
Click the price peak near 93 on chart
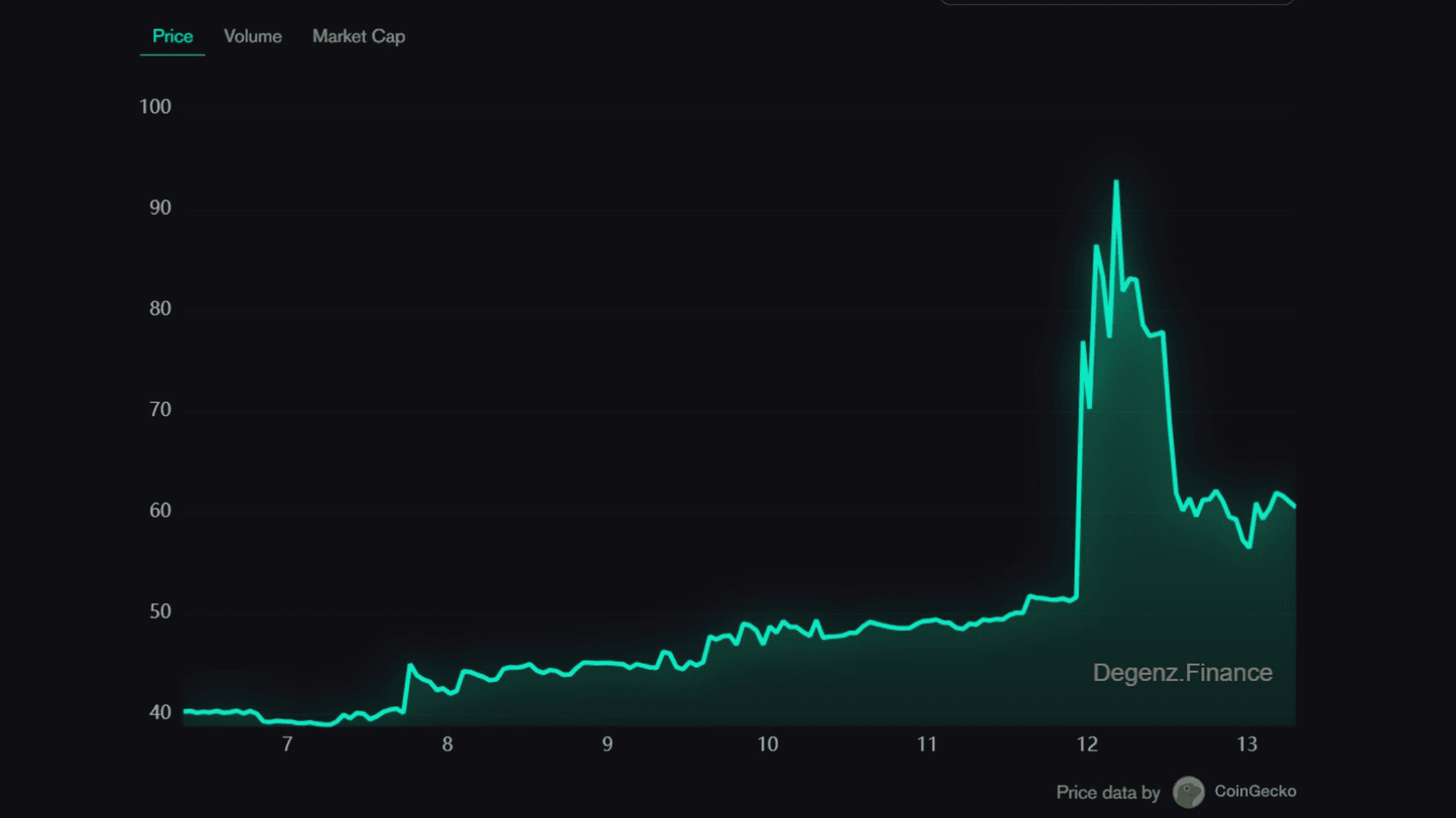(1116, 182)
